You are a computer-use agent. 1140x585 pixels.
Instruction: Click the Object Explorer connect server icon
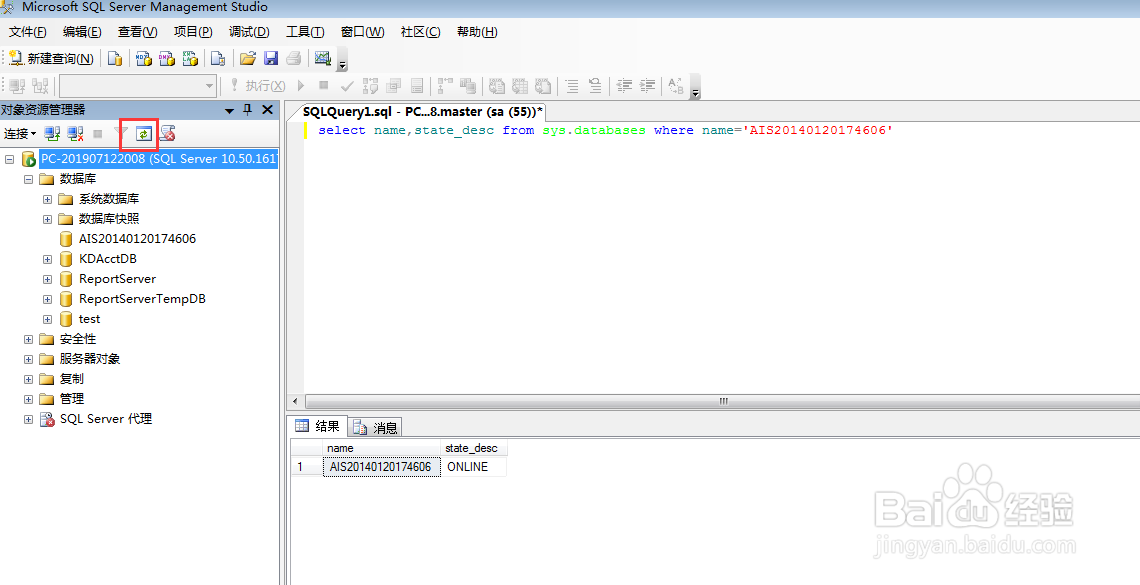[x=52, y=134]
